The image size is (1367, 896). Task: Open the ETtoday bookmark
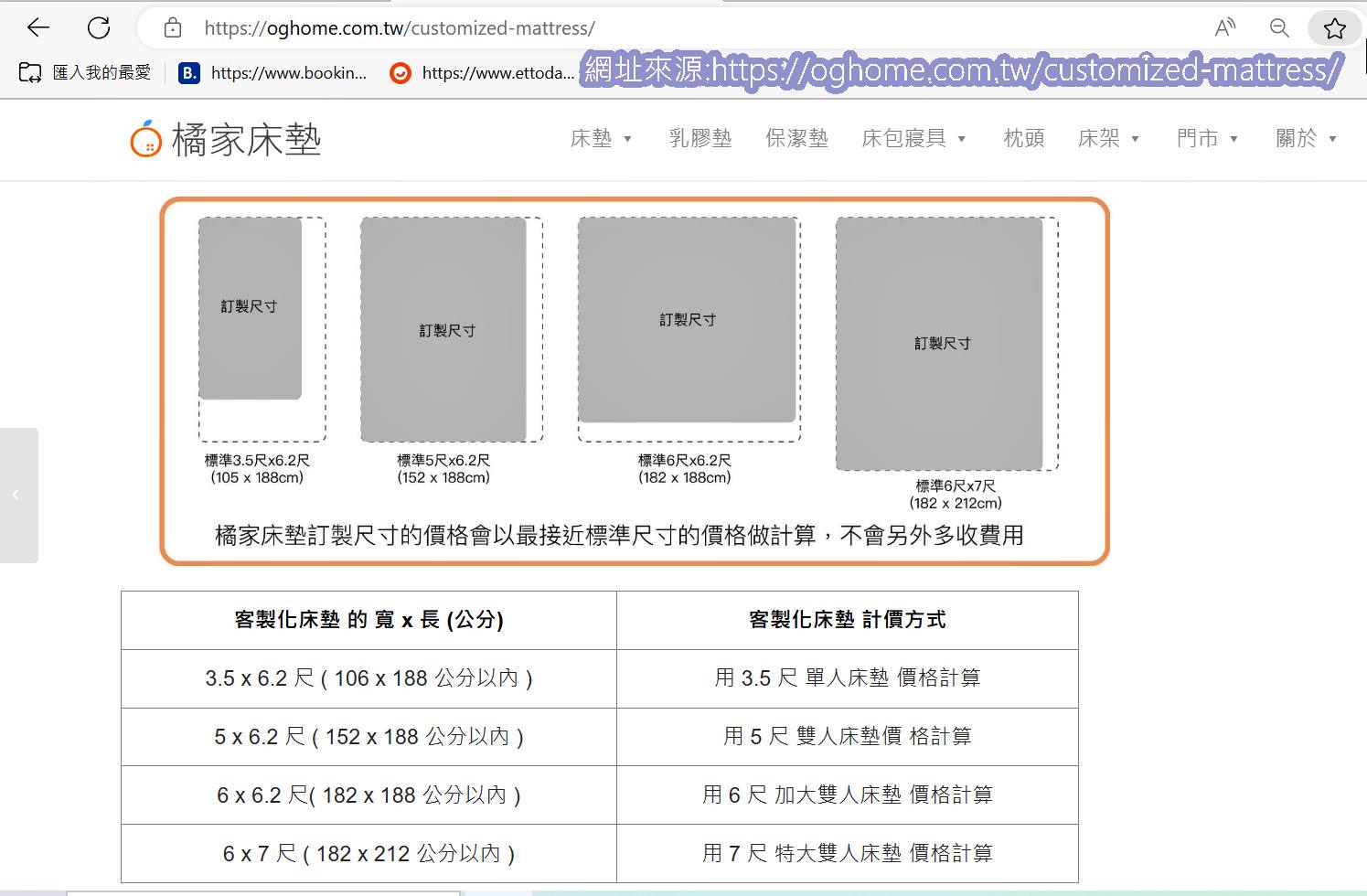(482, 73)
